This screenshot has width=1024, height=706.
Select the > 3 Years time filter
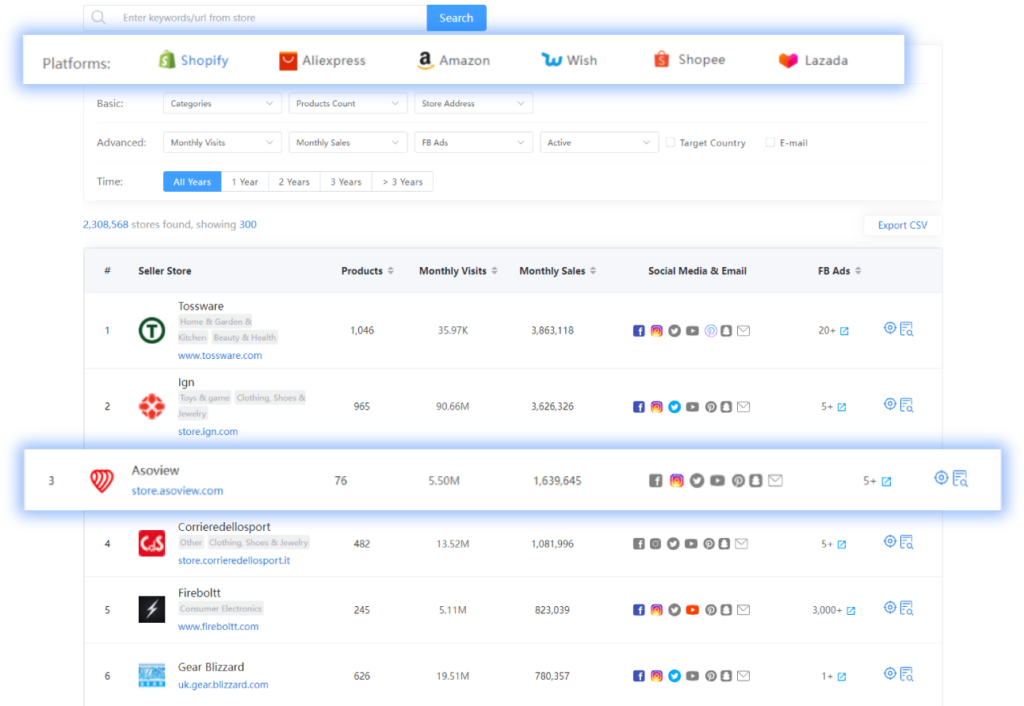402,182
